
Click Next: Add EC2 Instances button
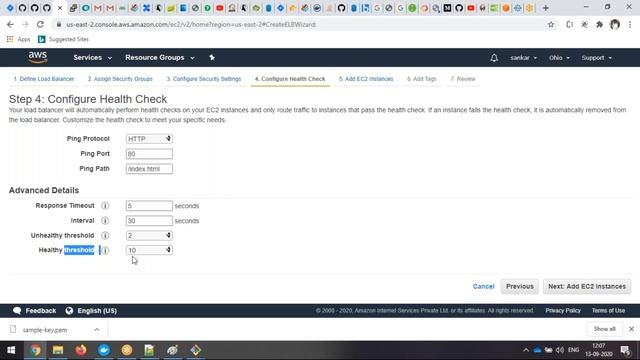587,287
